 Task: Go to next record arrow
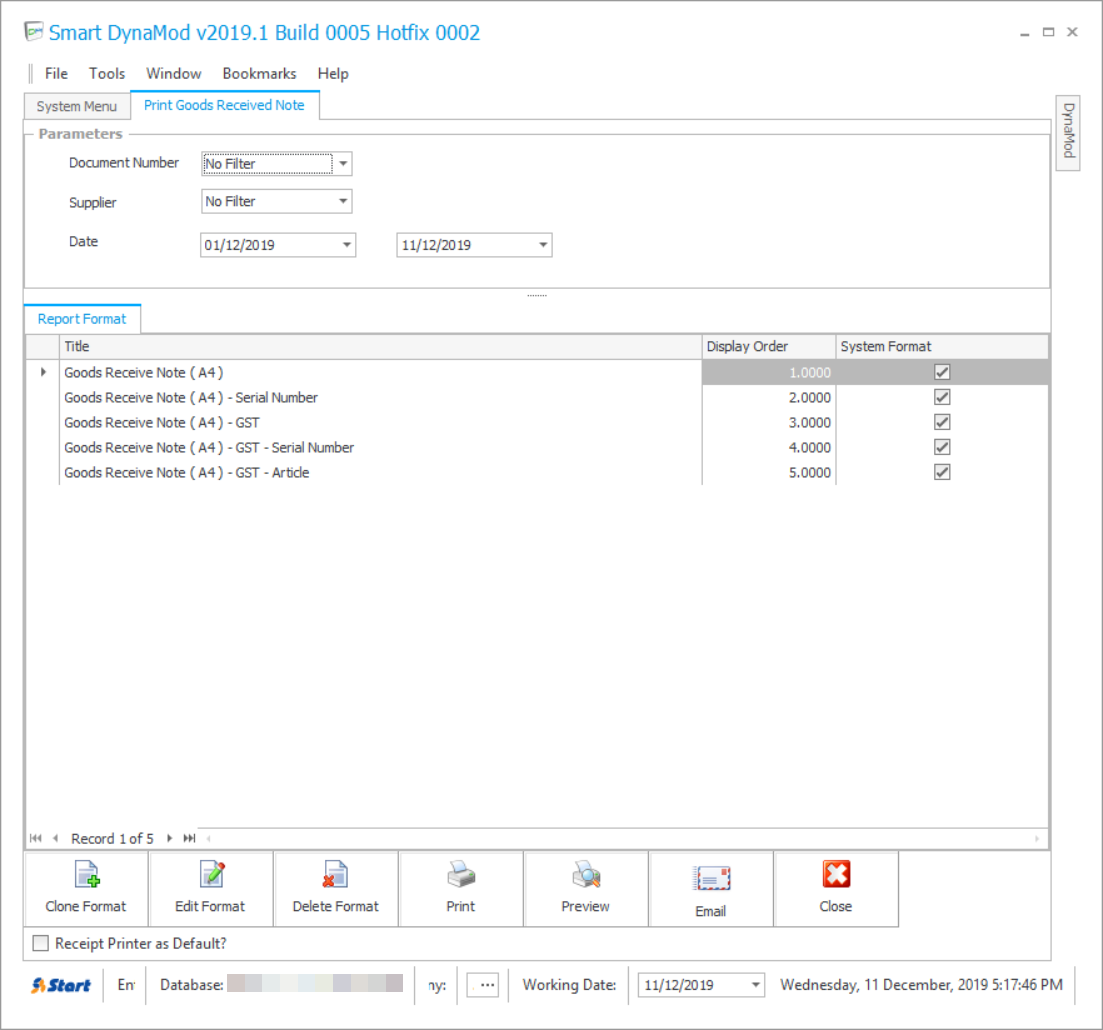[x=170, y=838]
